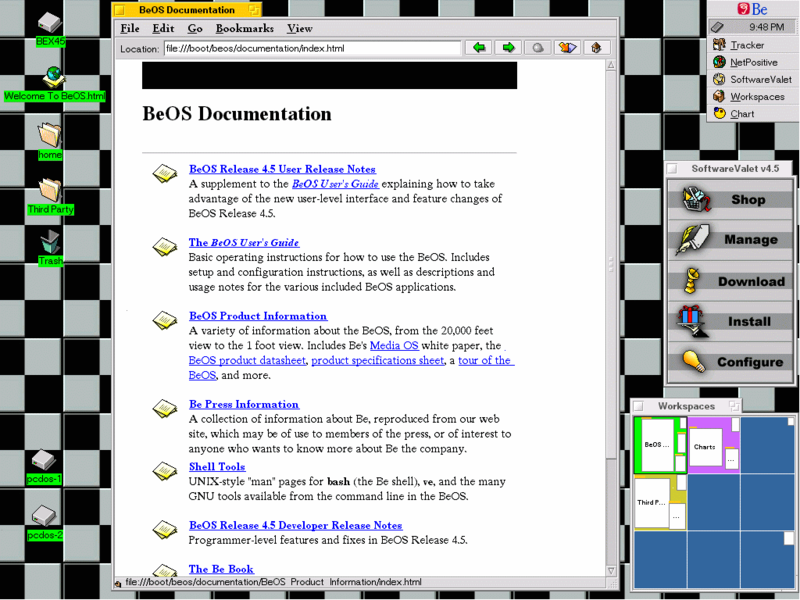Open the View menu
The height and width of the screenshot is (600, 800).
[x=299, y=28]
